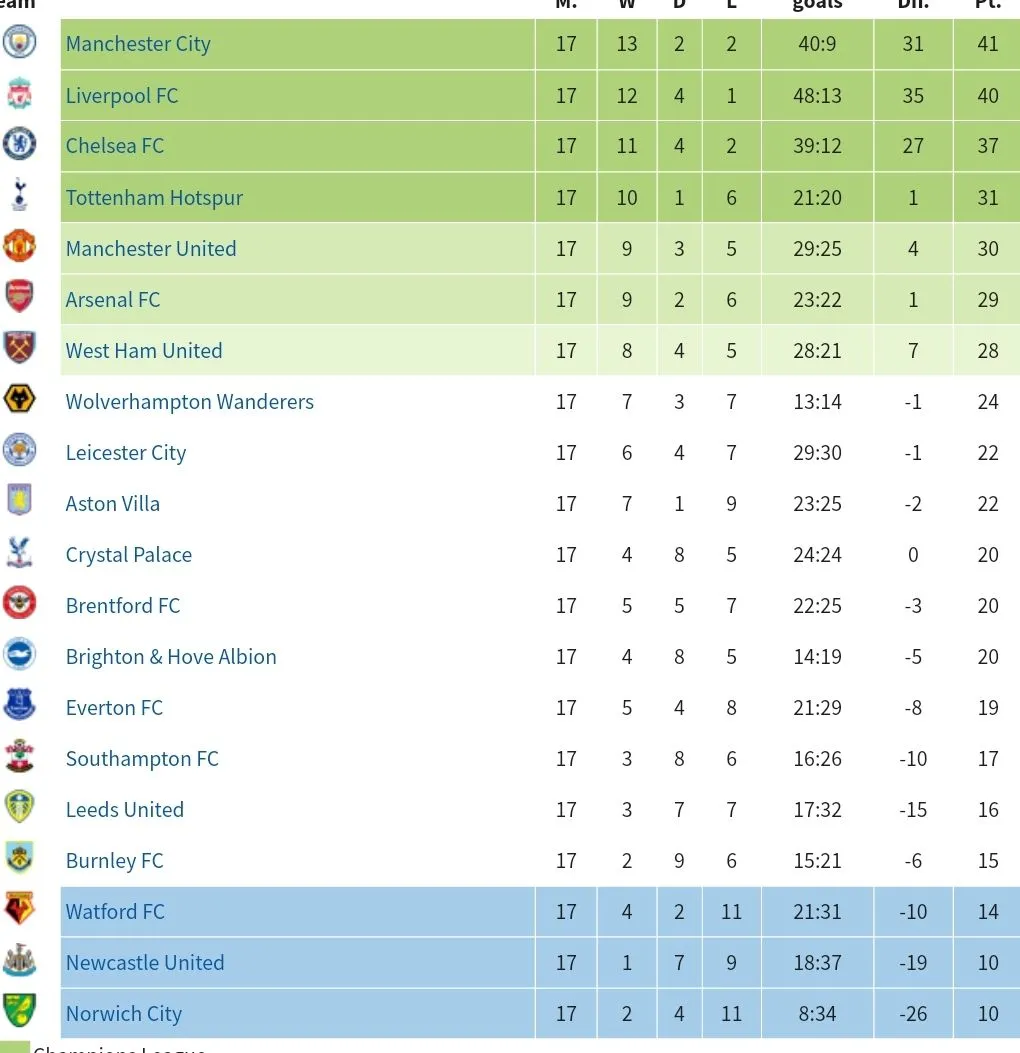
Task: Click Leeds United's points value 16
Action: (988, 810)
